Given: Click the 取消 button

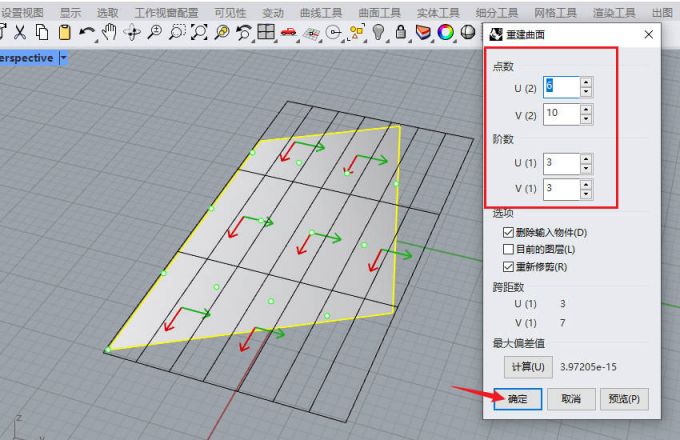Looking at the screenshot, I should click(571, 399).
